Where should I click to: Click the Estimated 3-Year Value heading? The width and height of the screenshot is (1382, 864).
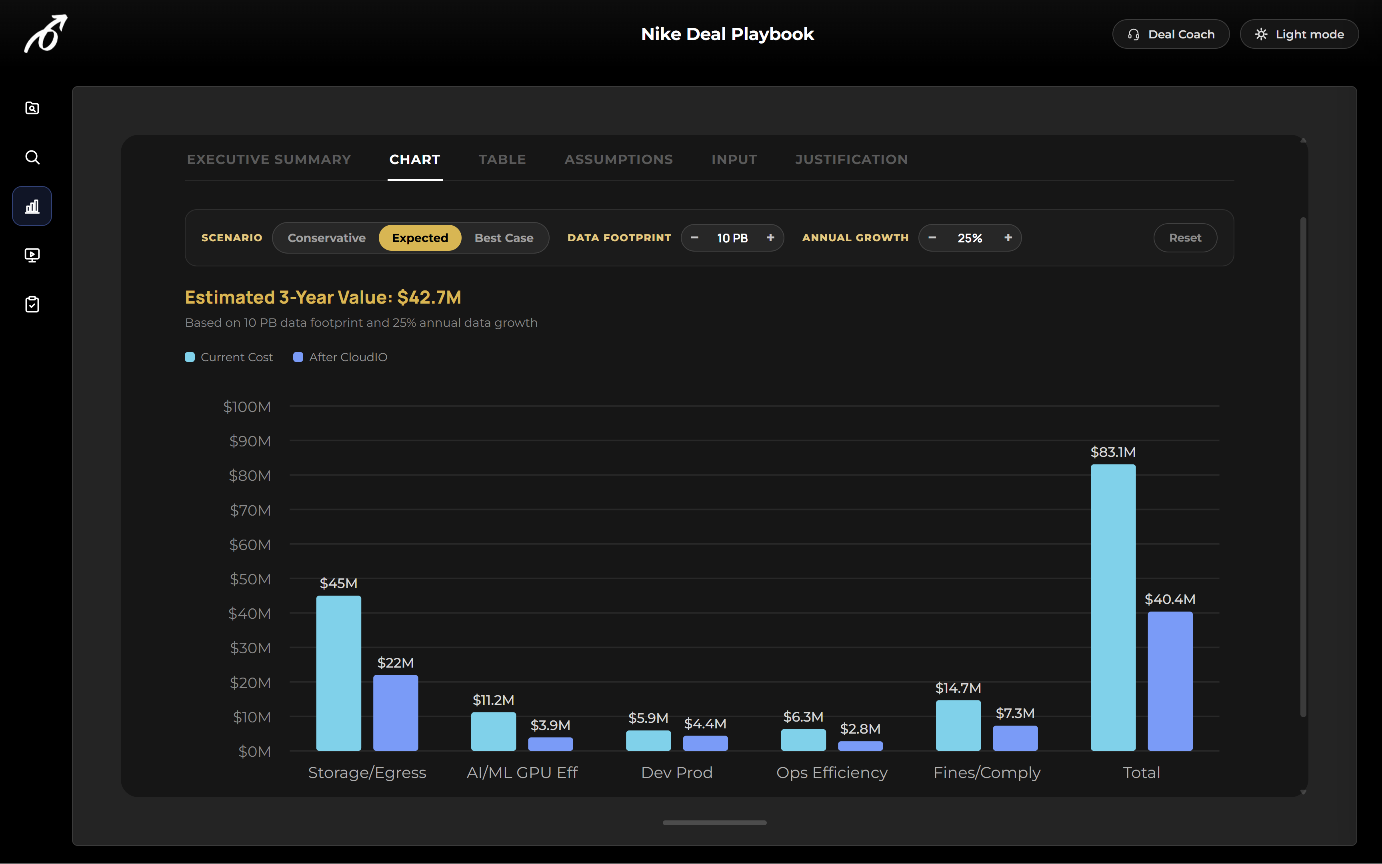click(323, 297)
